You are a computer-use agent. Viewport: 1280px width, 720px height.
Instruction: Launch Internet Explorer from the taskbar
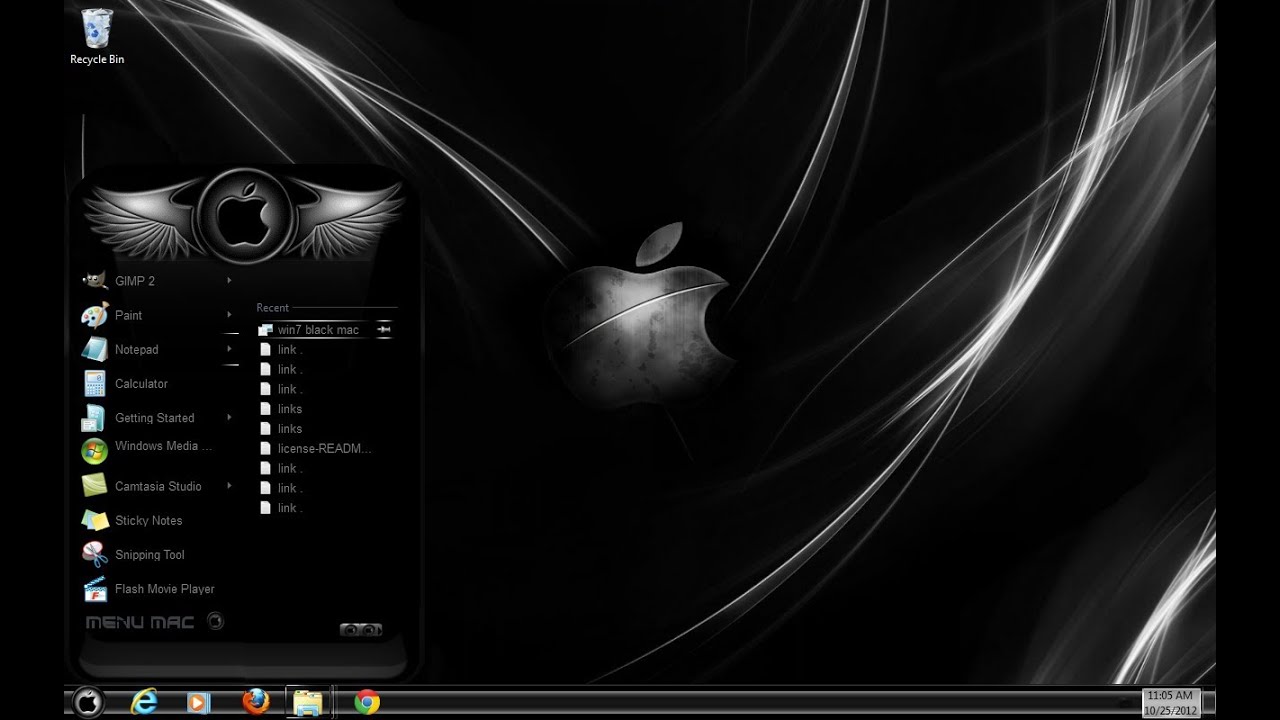point(144,703)
